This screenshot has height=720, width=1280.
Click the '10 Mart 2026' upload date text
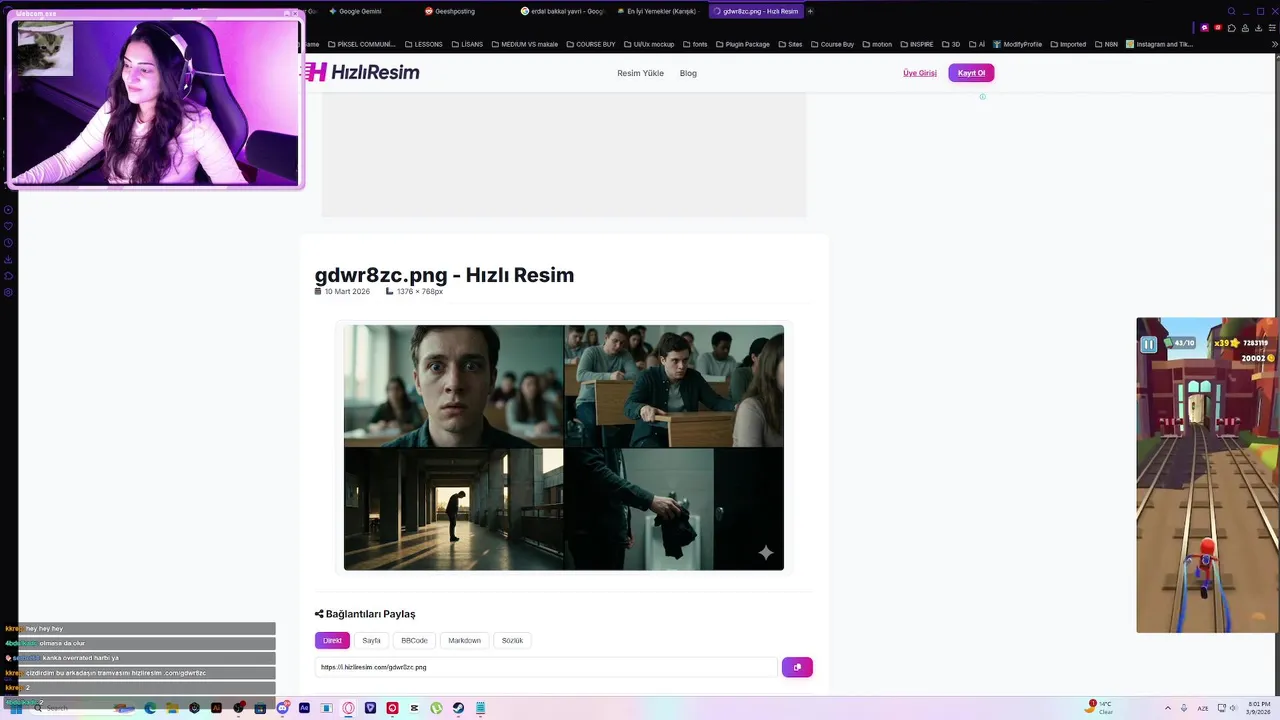[x=347, y=292]
